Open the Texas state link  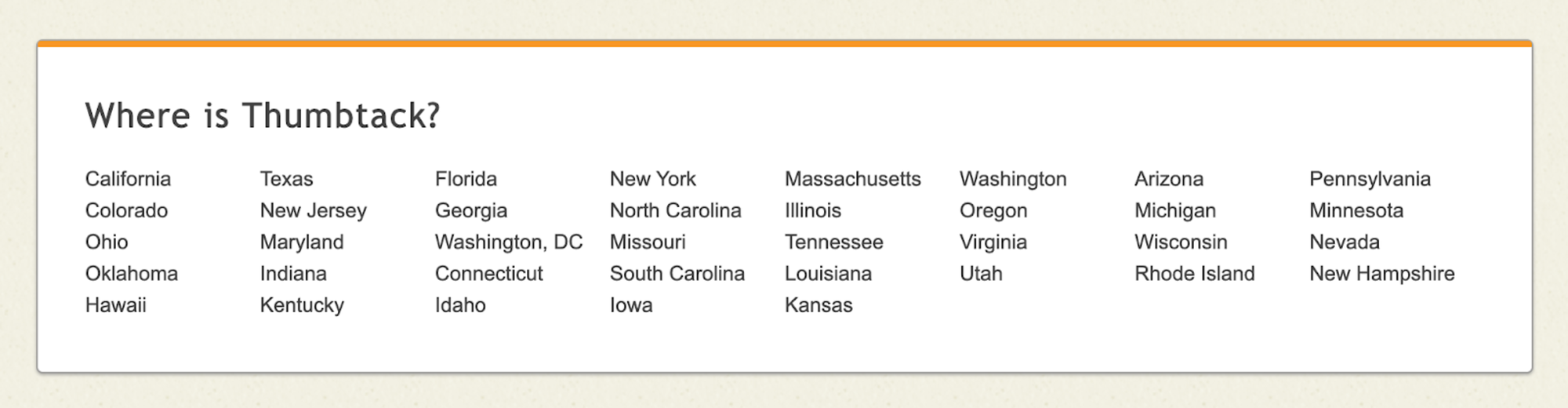[286, 179]
